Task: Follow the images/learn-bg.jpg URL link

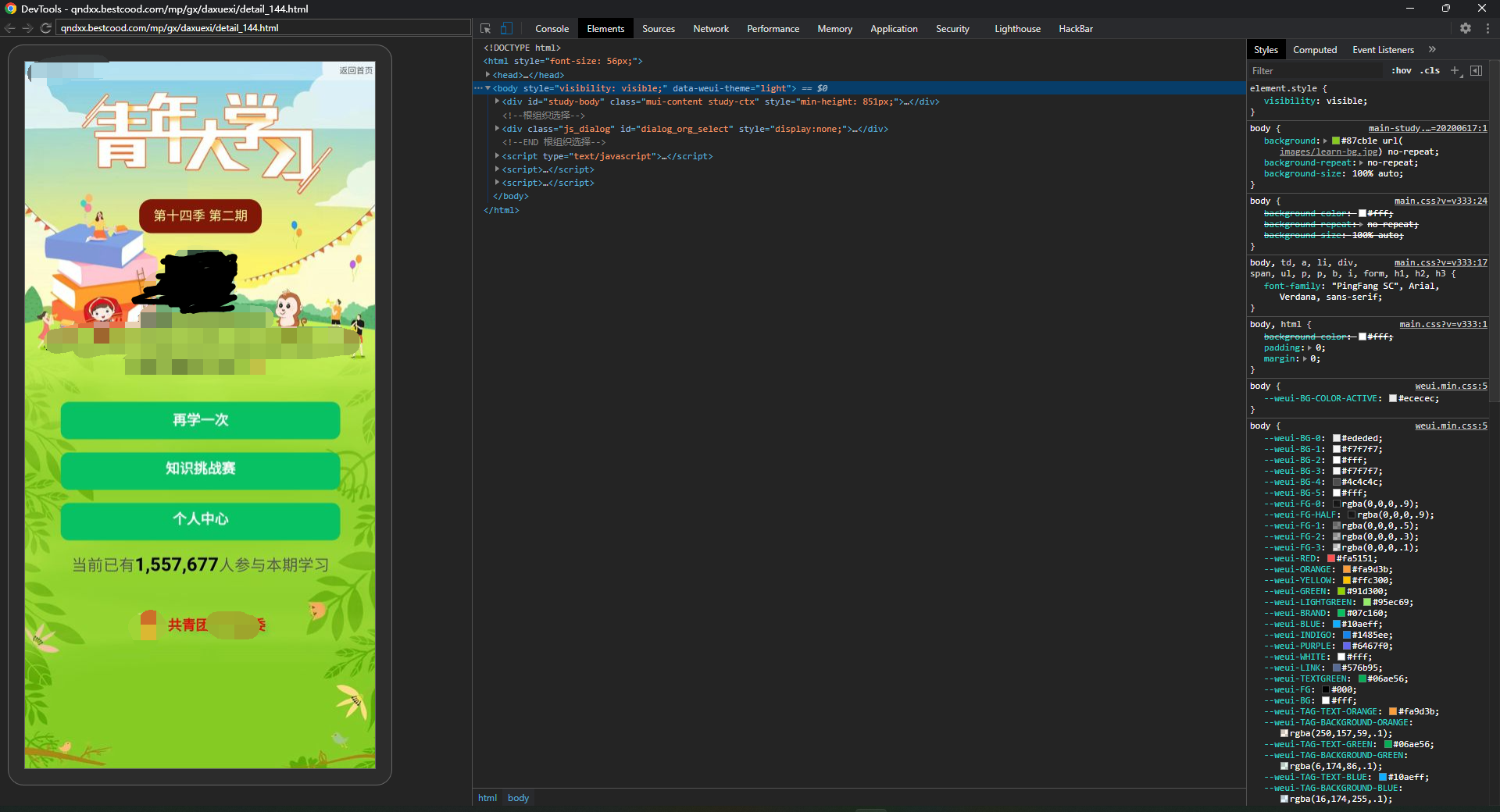Action: (1330, 151)
